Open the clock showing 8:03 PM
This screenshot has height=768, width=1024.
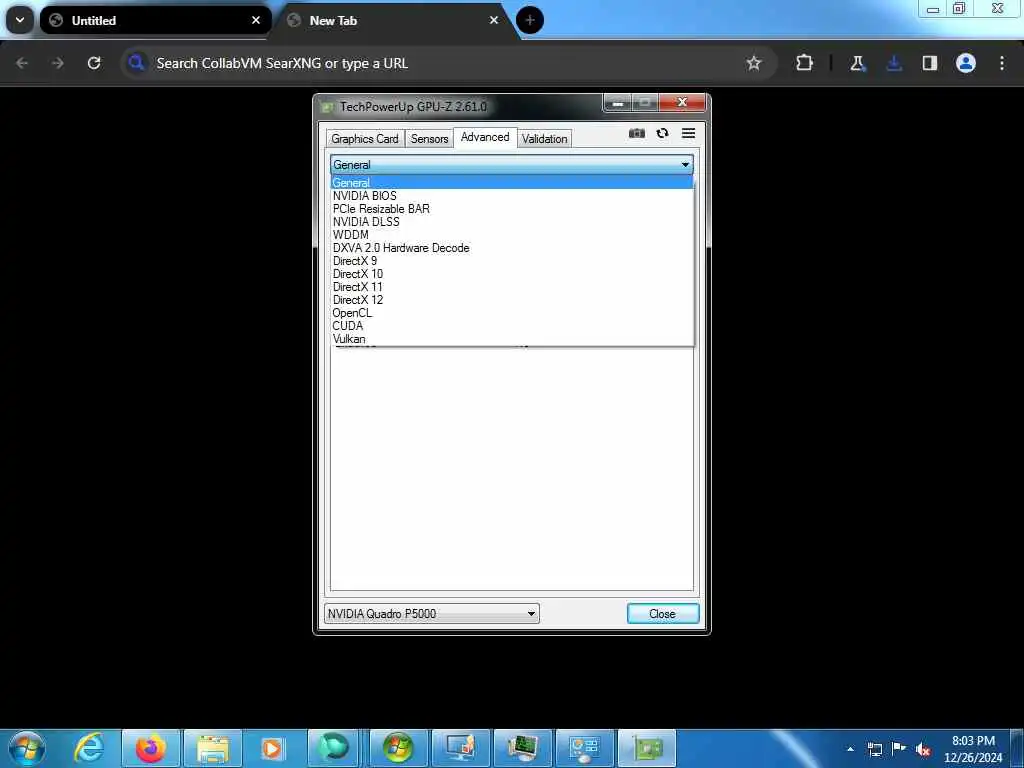(x=973, y=749)
